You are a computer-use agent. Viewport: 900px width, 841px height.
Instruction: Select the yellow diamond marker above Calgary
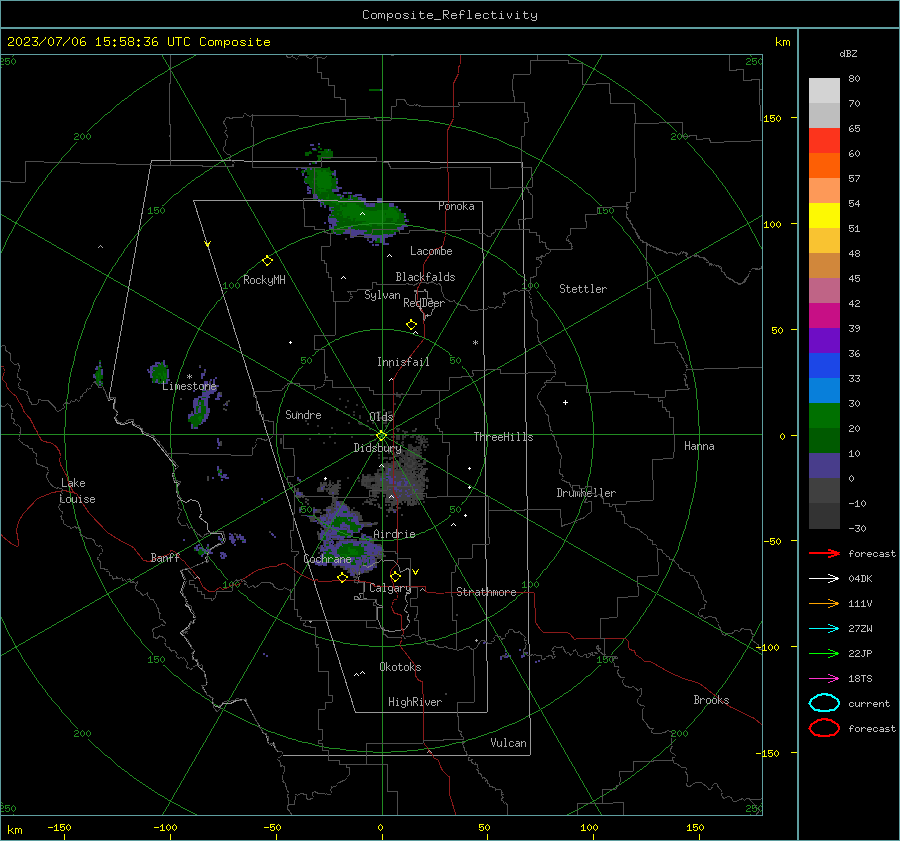point(395,576)
